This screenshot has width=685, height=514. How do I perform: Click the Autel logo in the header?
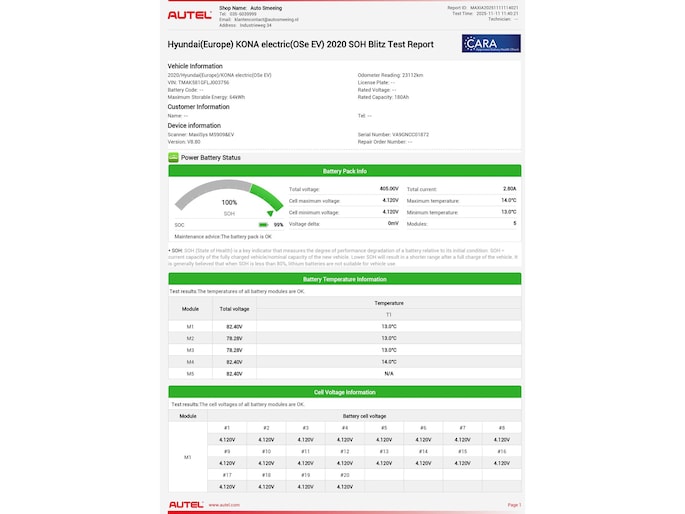click(187, 16)
